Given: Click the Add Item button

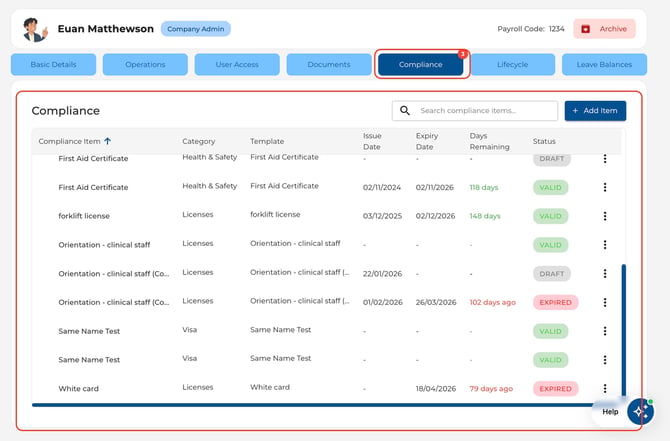Looking at the screenshot, I should [595, 111].
